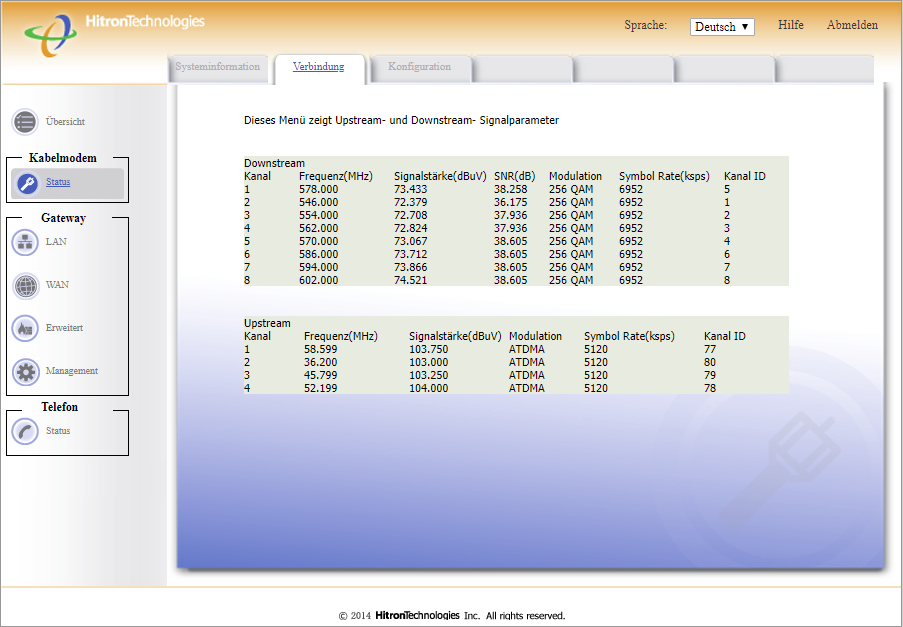Open the Erweitert text link
The width and height of the screenshot is (903, 627).
pos(64,328)
